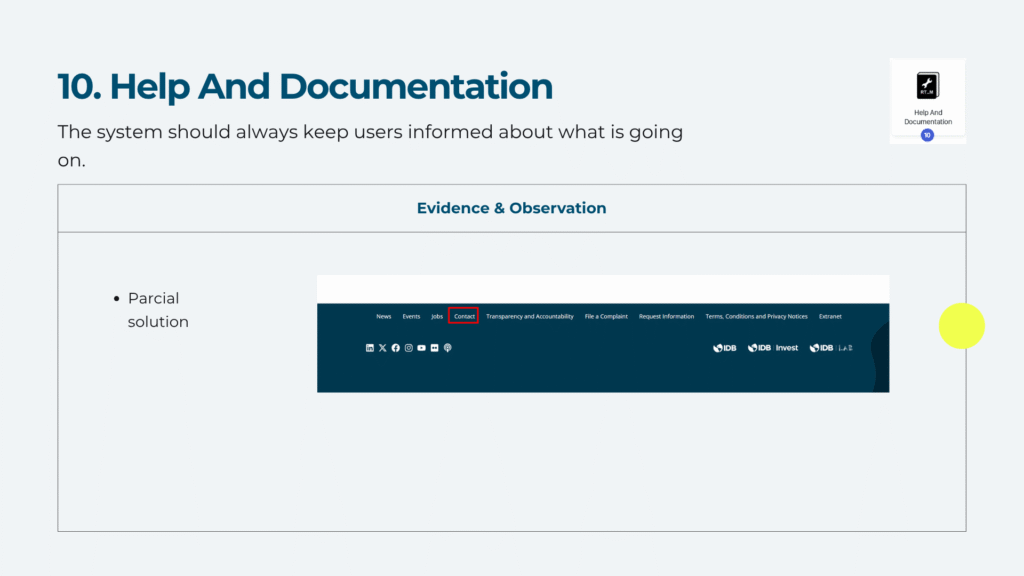This screenshot has height=576, width=1024.
Task: Click the IDB logo in footer
Action: (x=725, y=348)
